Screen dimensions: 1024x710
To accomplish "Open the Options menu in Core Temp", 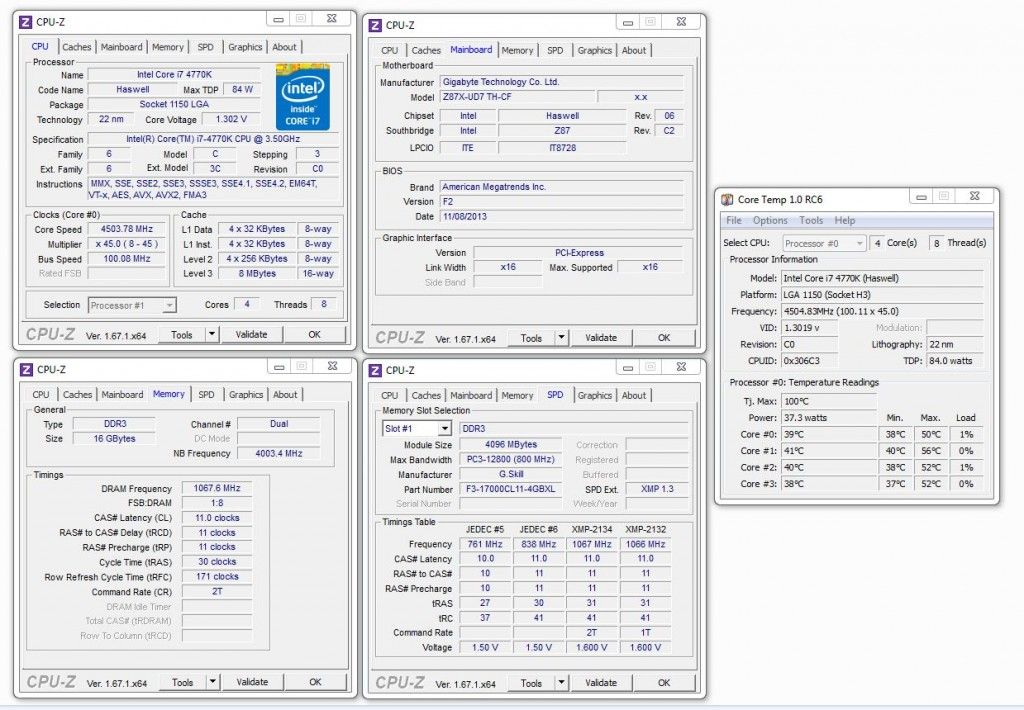I will coord(770,220).
